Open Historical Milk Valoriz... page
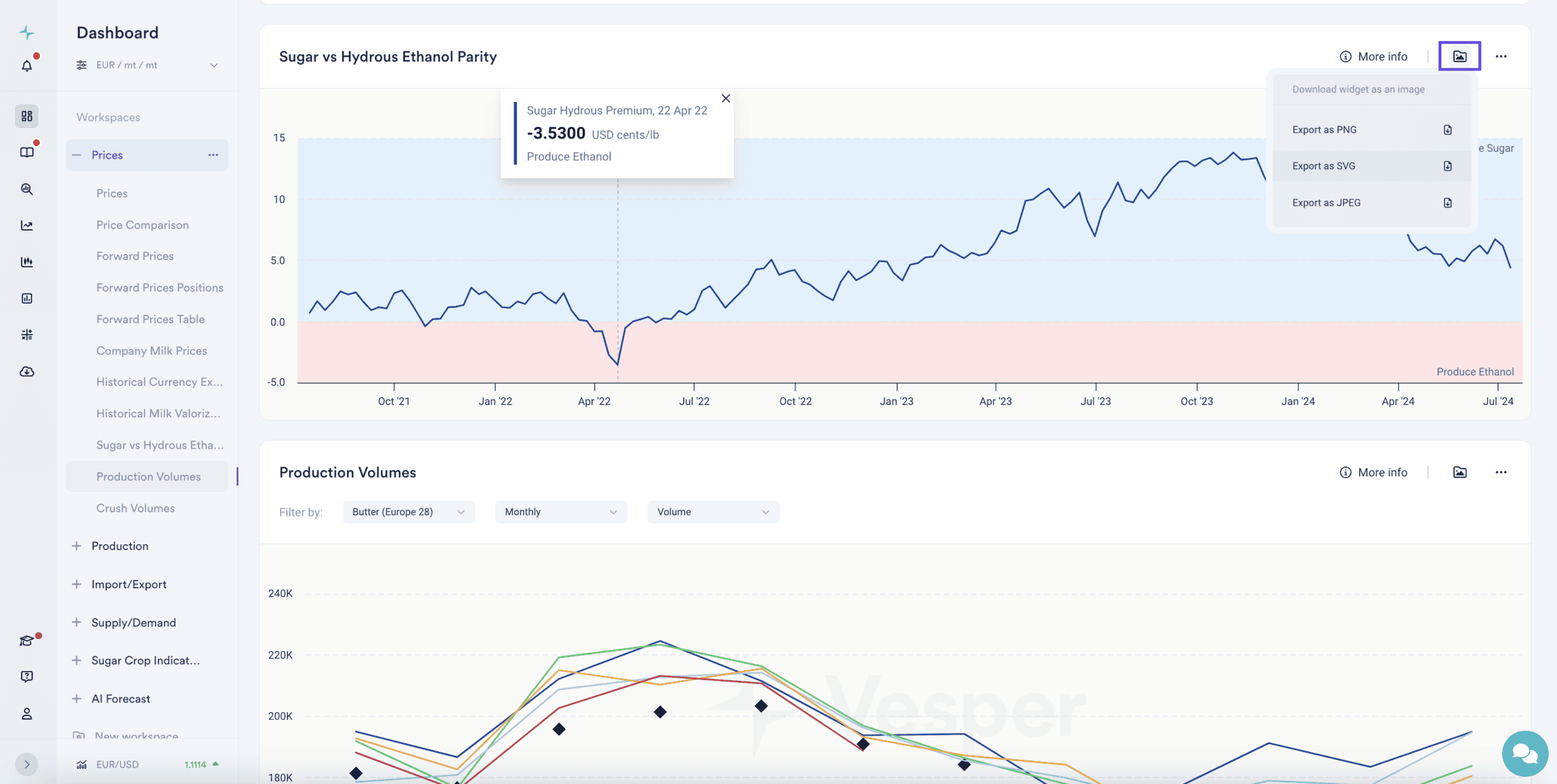 (x=158, y=414)
